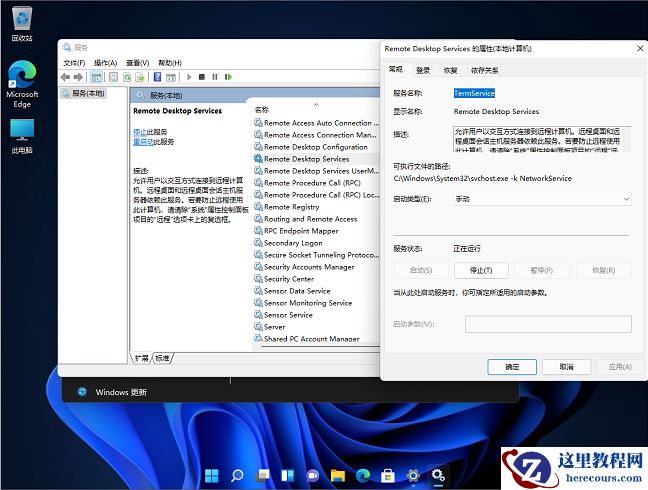Click the 停止(T) button
The width and height of the screenshot is (648, 490).
[x=481, y=271]
